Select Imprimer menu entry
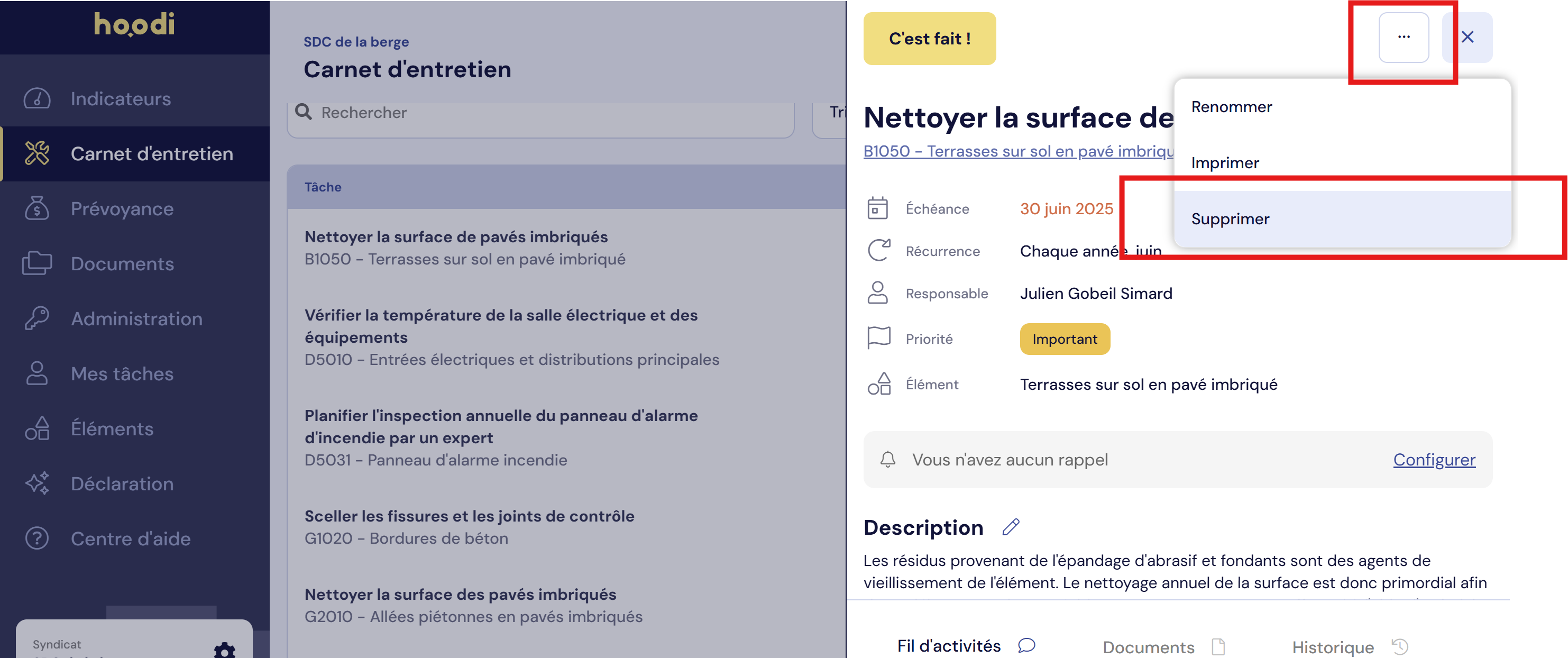Viewport: 1568px width, 658px height. tap(1225, 163)
